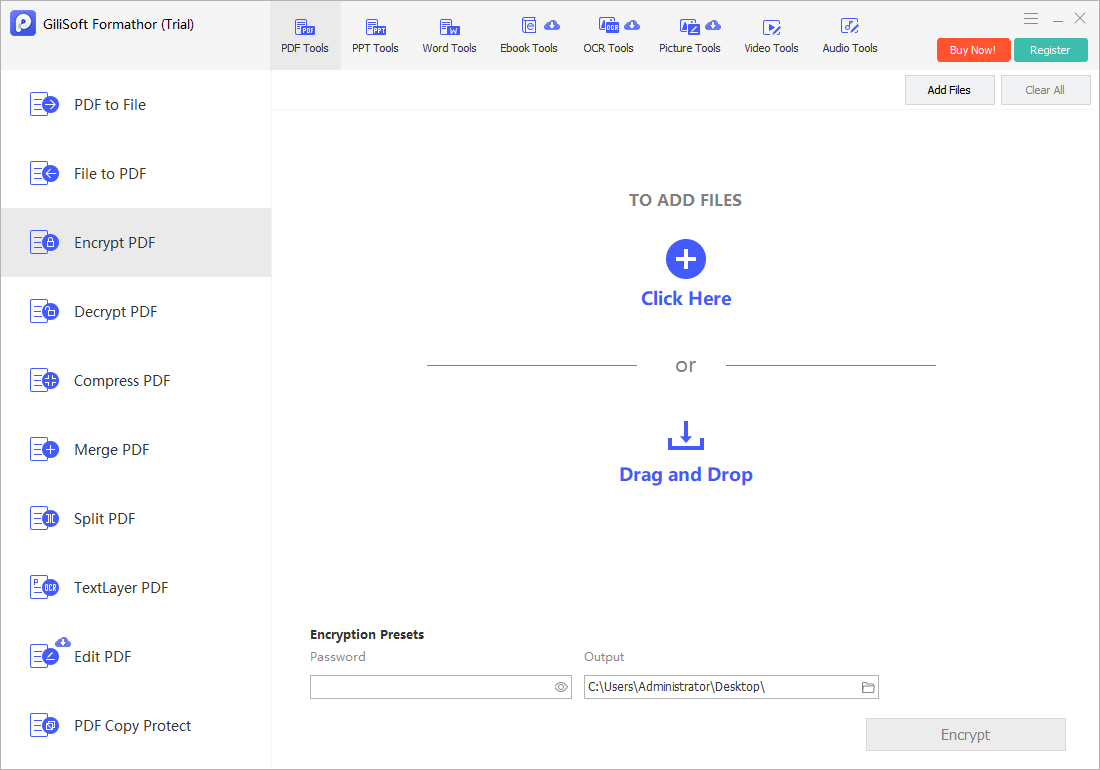The width and height of the screenshot is (1100, 770).
Task: Click the GiliSoft Formathor logo icon
Action: [x=22, y=23]
